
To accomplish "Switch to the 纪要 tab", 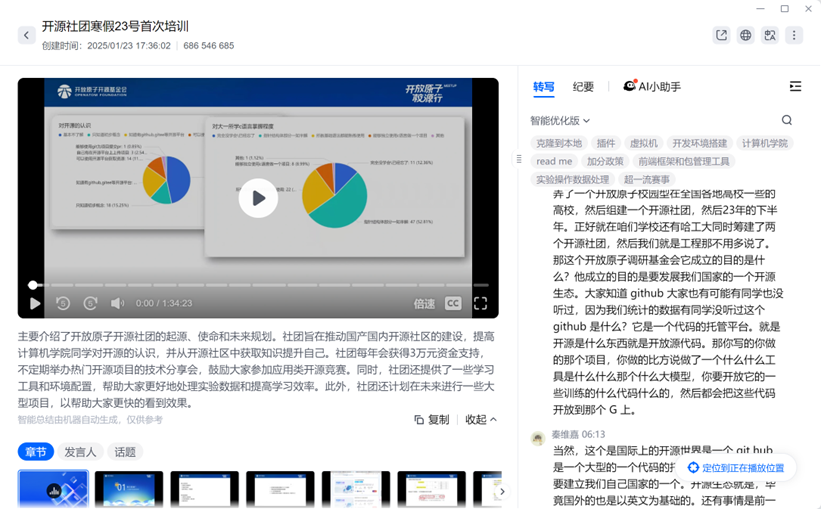I will tap(583, 87).
